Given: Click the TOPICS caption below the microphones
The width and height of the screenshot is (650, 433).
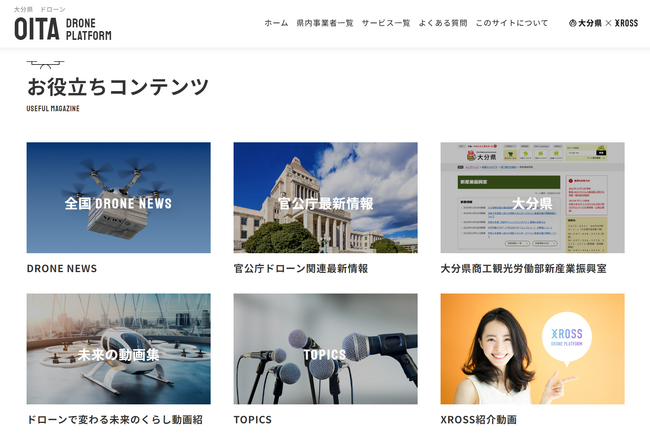Looking at the screenshot, I should 253,420.
